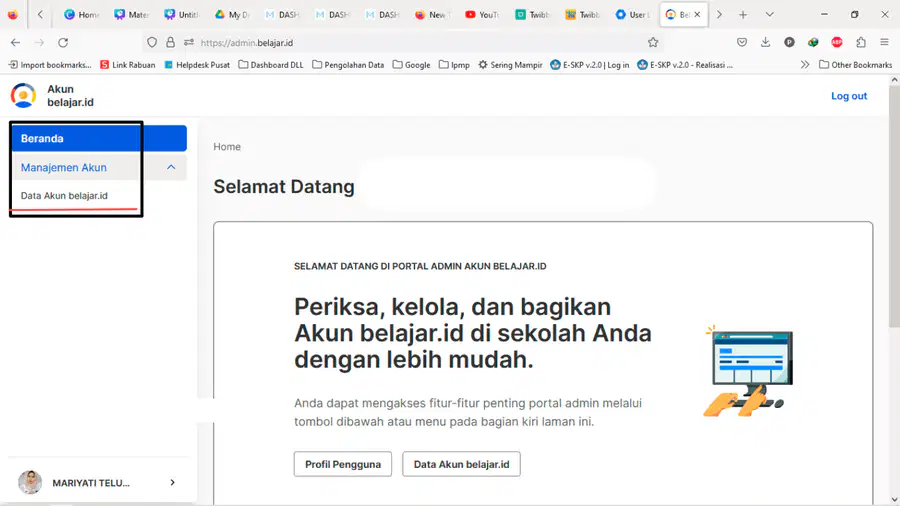Image resolution: width=900 pixels, height=506 pixels.
Task: Open the E-SKP v.2.0 | Log in bookmark
Action: (x=589, y=65)
